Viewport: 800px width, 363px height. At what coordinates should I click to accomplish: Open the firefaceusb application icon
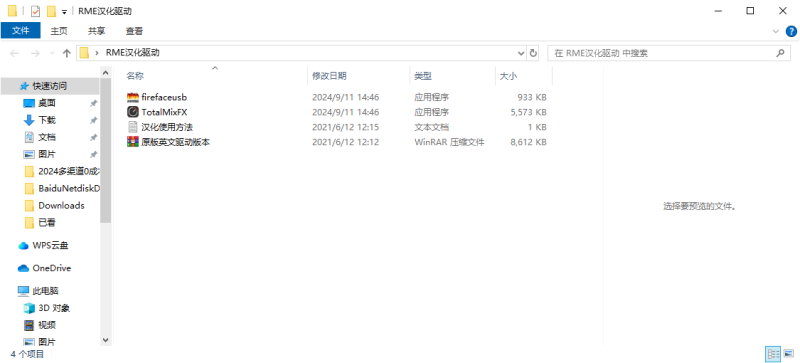coord(133,97)
